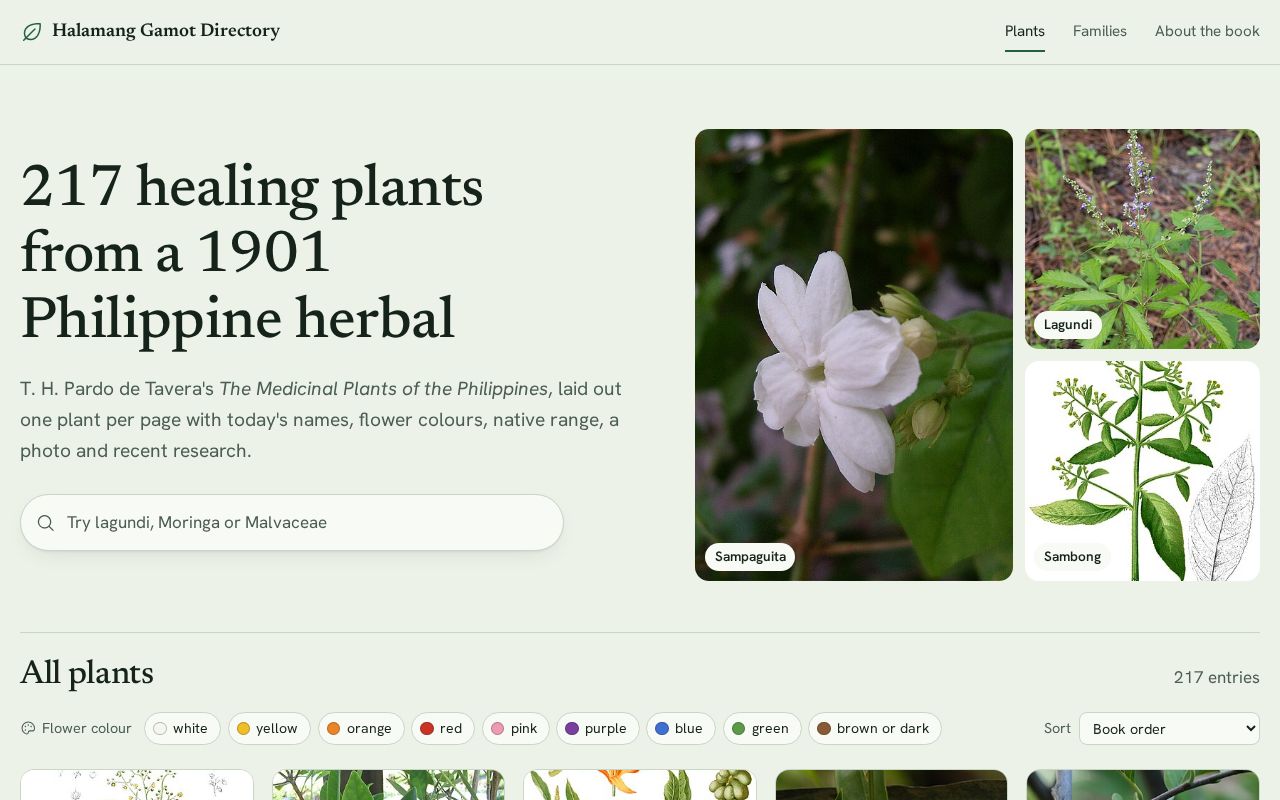This screenshot has height=800, width=1280.
Task: Go to About the book
Action: [x=1207, y=31]
